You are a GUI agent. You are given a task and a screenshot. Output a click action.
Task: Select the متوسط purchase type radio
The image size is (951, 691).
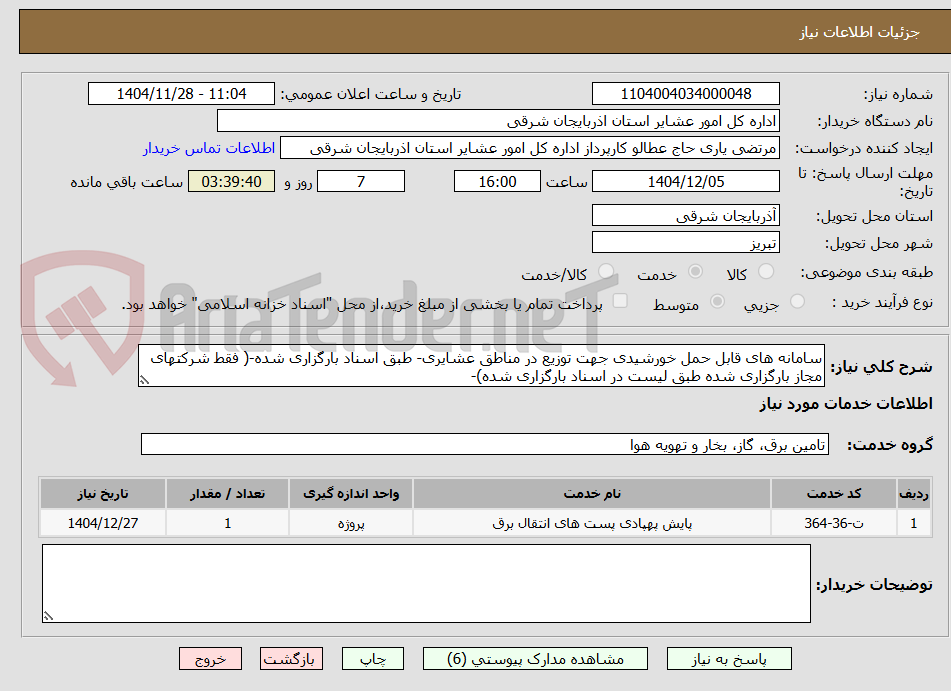(x=717, y=301)
